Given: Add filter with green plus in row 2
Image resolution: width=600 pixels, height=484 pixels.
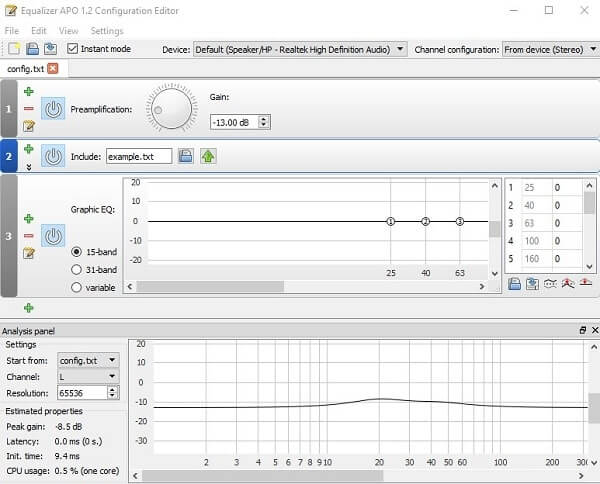Looking at the screenshot, I should [x=29, y=149].
